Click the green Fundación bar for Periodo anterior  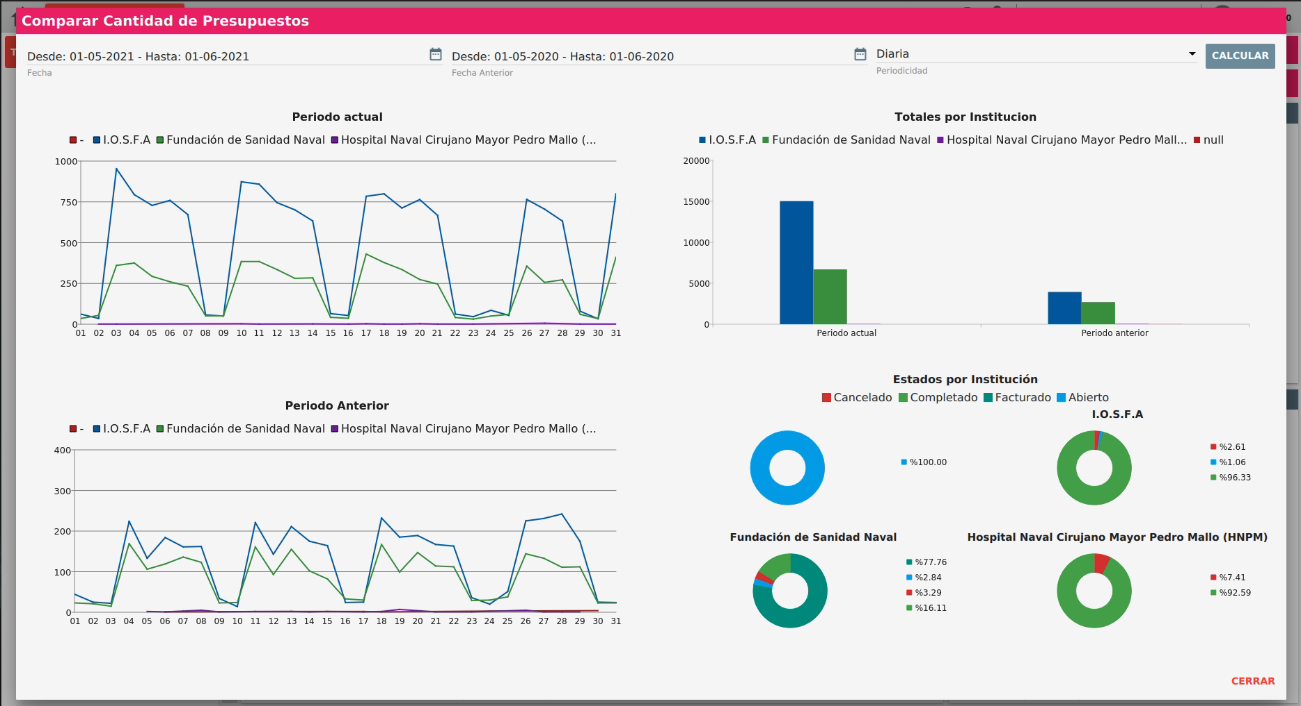point(1098,313)
